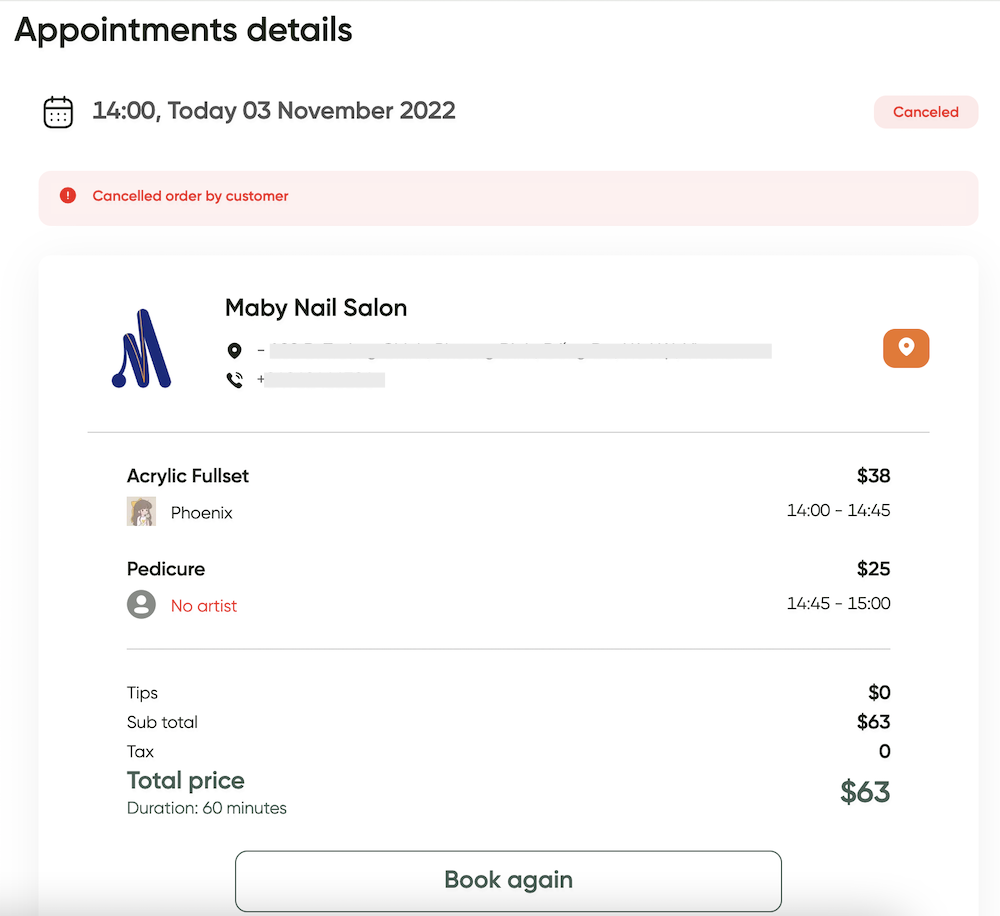Click the red No artist label
This screenshot has height=916, width=1000.
pyautogui.click(x=203, y=606)
